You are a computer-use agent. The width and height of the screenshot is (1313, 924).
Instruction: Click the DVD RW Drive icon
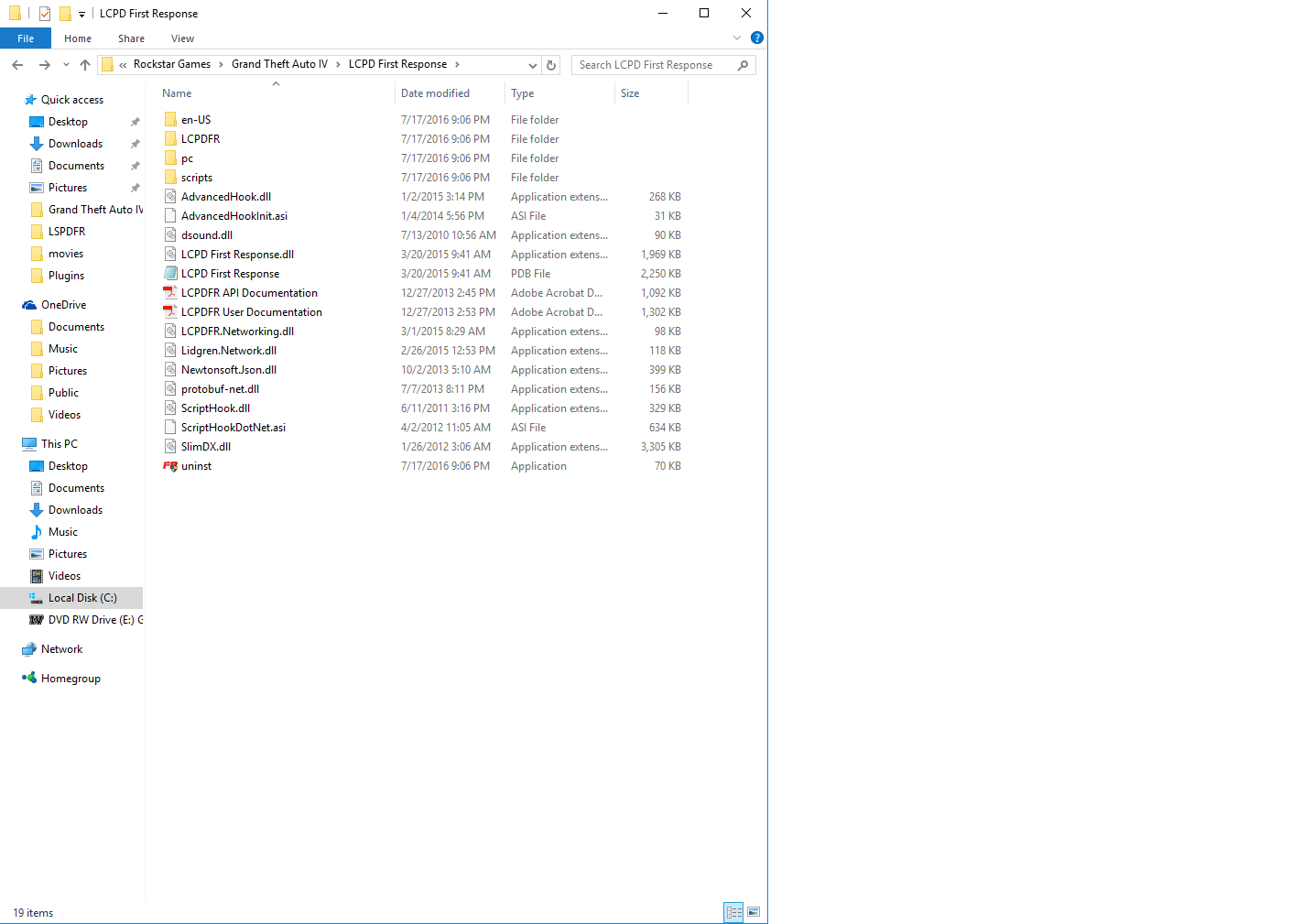click(37, 620)
